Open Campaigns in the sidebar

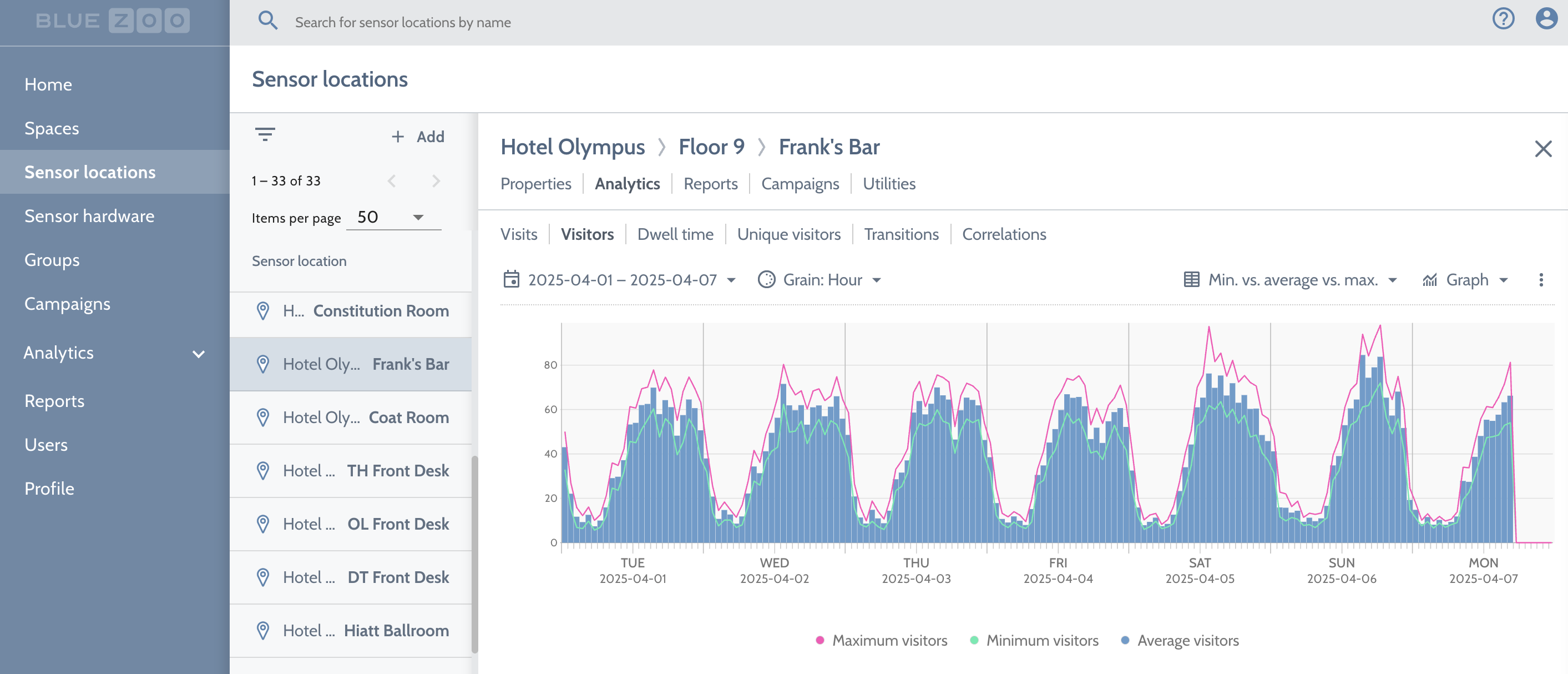tap(68, 304)
